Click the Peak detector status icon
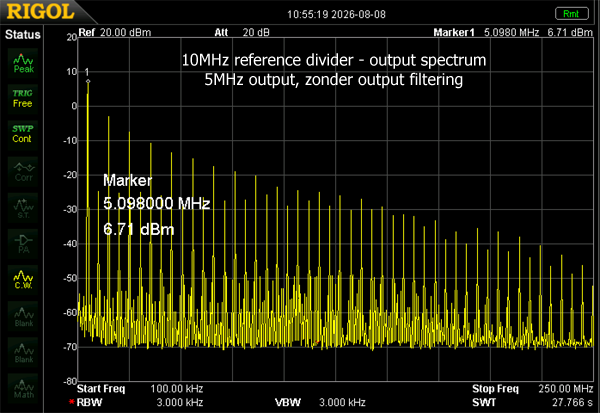Viewport: 600px width, 413px height. (x=23, y=63)
